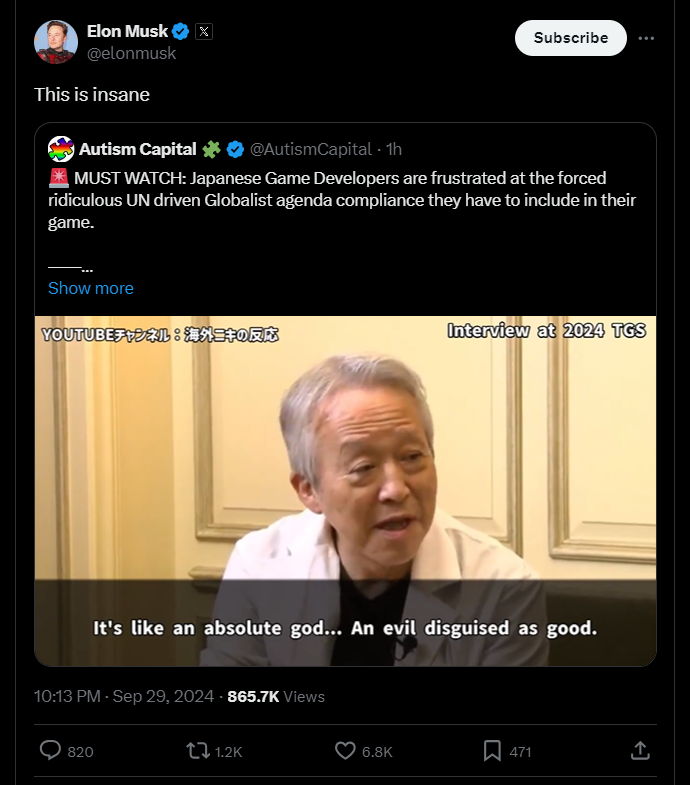Like the post with heart icon

click(345, 751)
